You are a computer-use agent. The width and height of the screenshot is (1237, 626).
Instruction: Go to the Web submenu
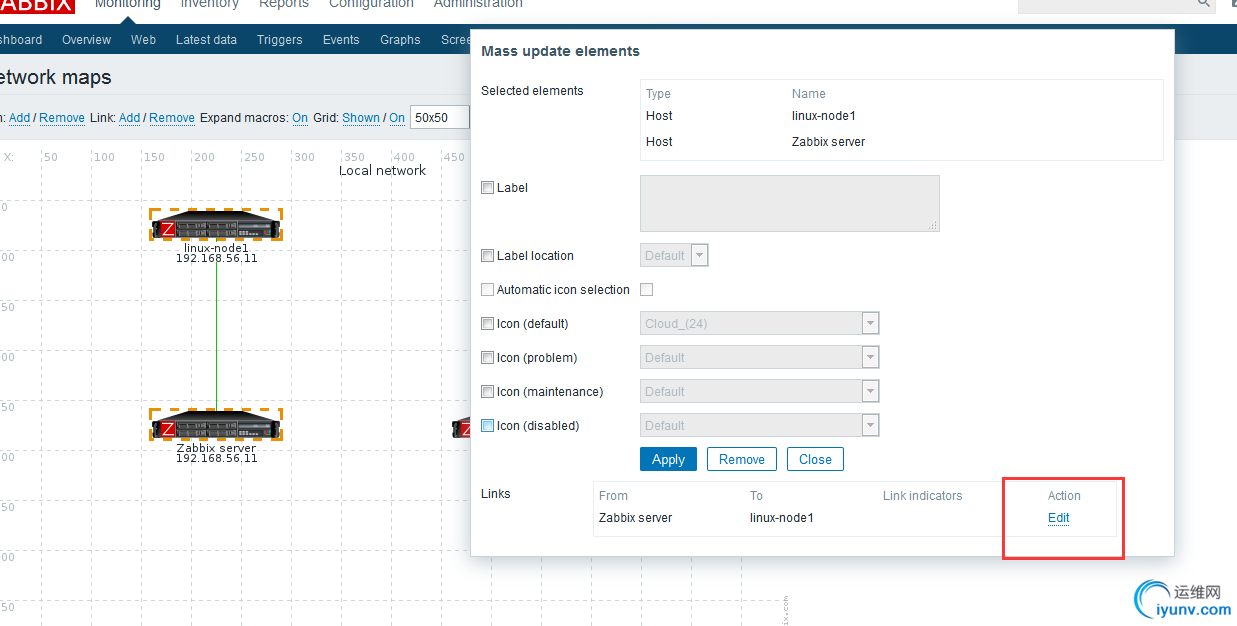pyautogui.click(x=143, y=40)
